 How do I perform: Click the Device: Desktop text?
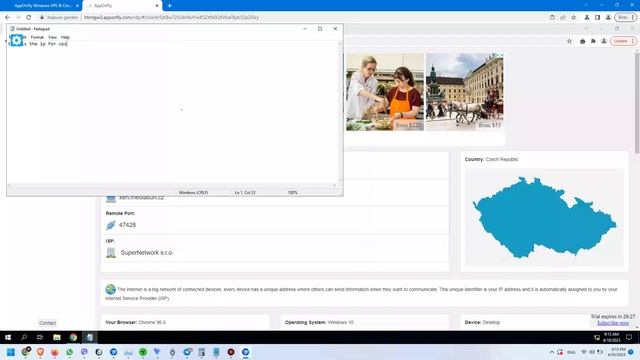click(482, 322)
